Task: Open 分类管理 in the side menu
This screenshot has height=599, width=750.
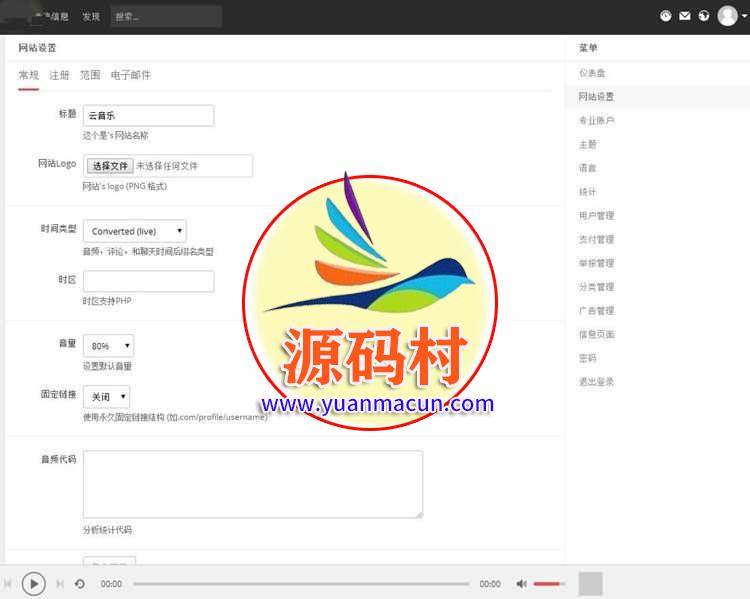Action: click(596, 287)
